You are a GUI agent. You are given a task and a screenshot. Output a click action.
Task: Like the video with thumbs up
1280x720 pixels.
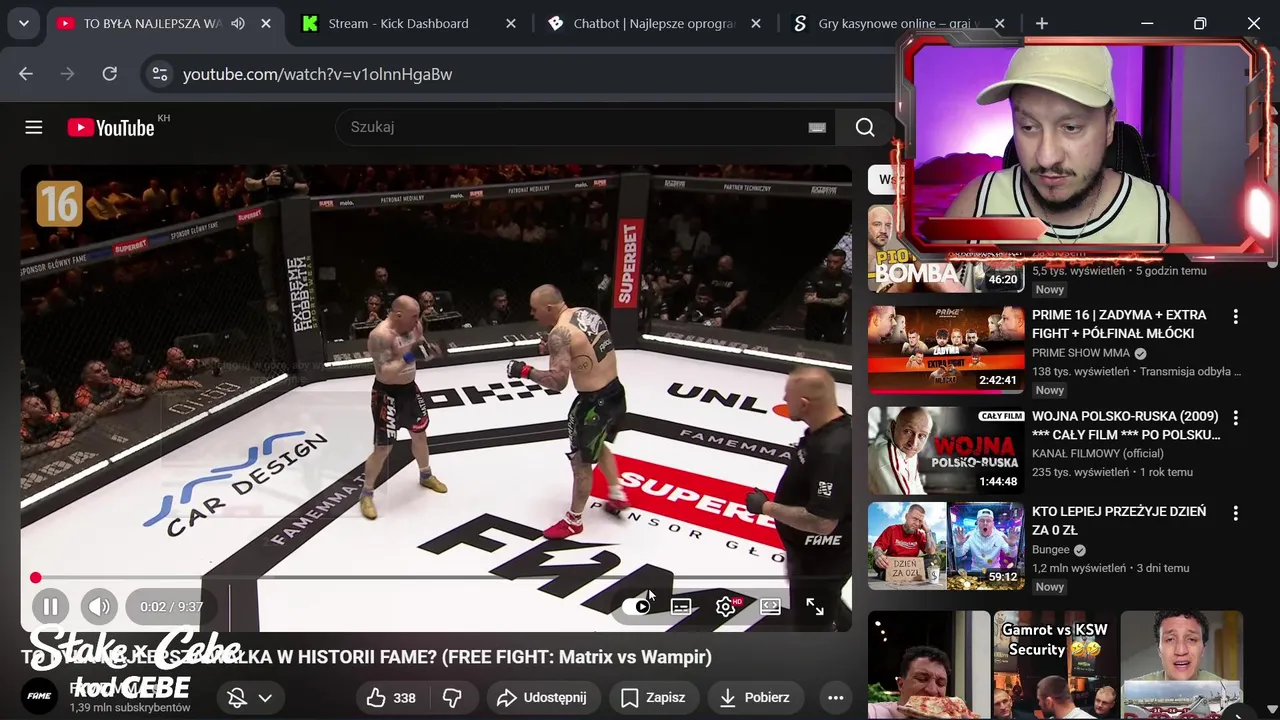click(x=391, y=697)
